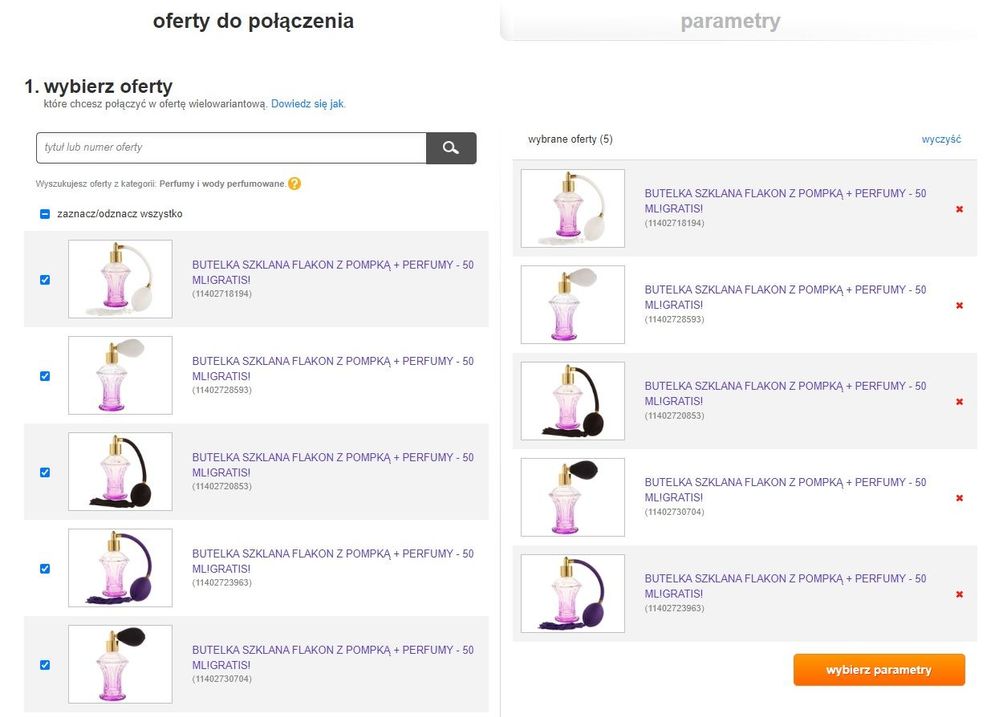999x717 pixels.
Task: Remove selected offer 11402730704 with red X
Action: pos(959,498)
